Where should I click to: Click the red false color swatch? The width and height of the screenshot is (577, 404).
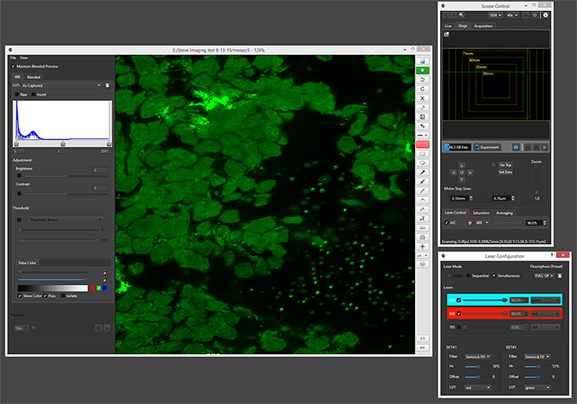[93, 288]
